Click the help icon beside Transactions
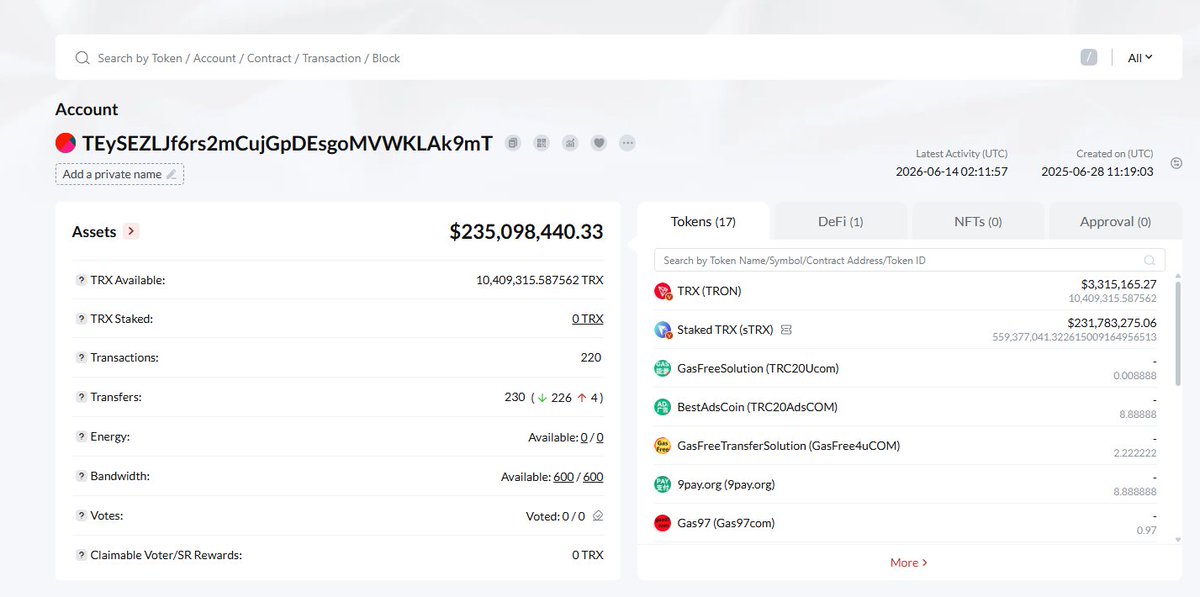Screen dimensions: 1200x597 [81, 357]
